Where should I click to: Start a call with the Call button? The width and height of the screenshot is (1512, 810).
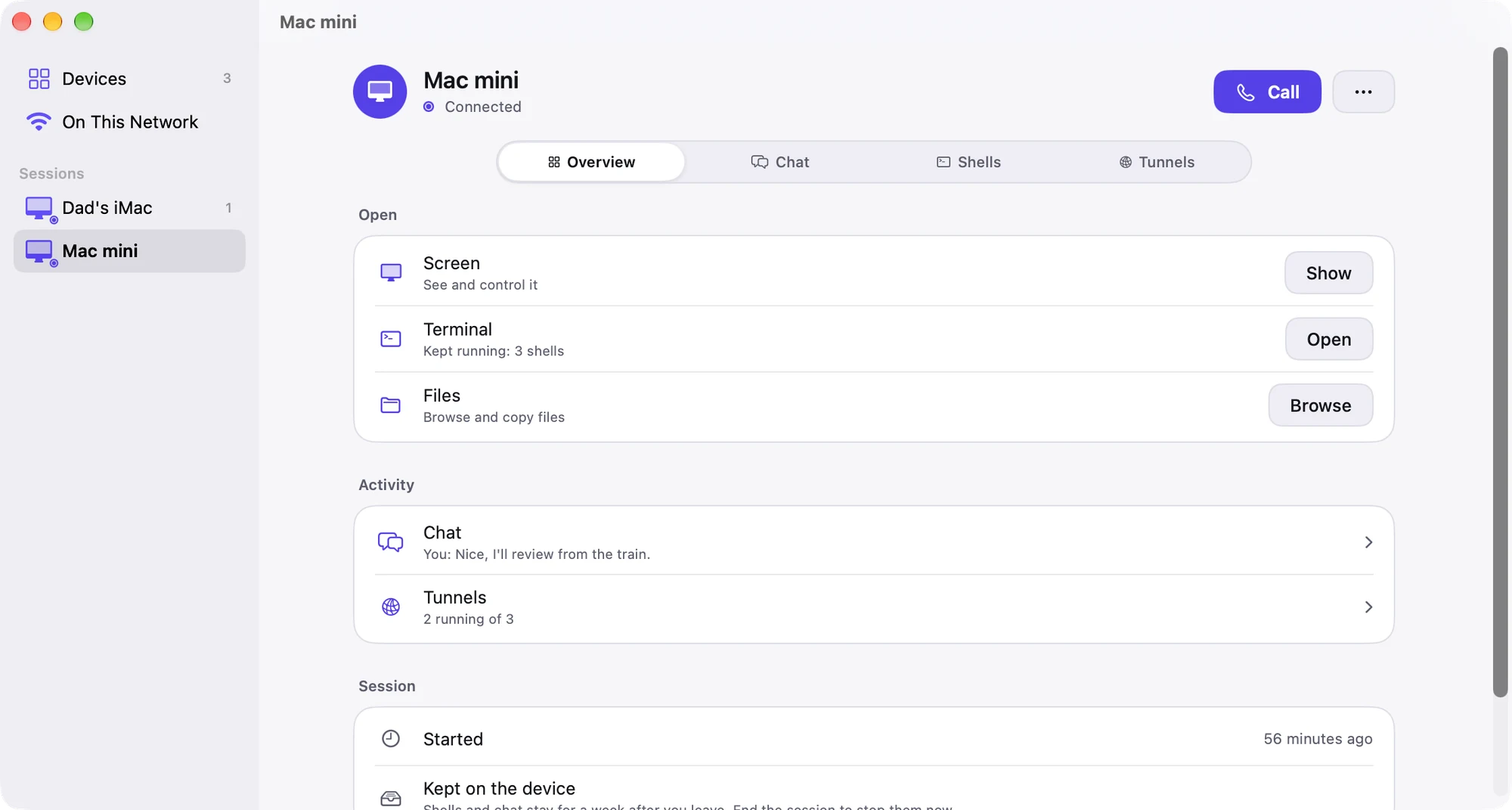pos(1267,92)
